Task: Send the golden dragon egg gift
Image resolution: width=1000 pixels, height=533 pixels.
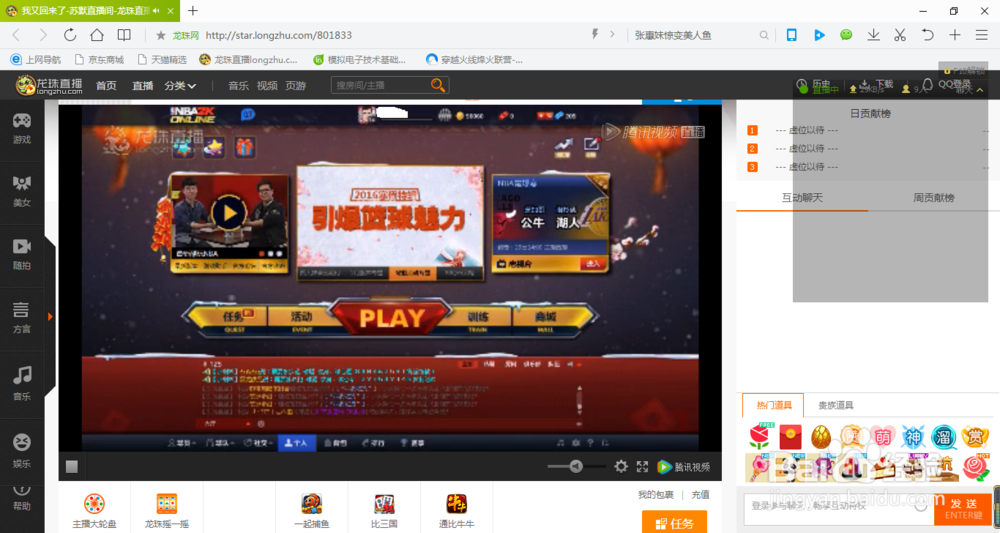Action: click(821, 437)
